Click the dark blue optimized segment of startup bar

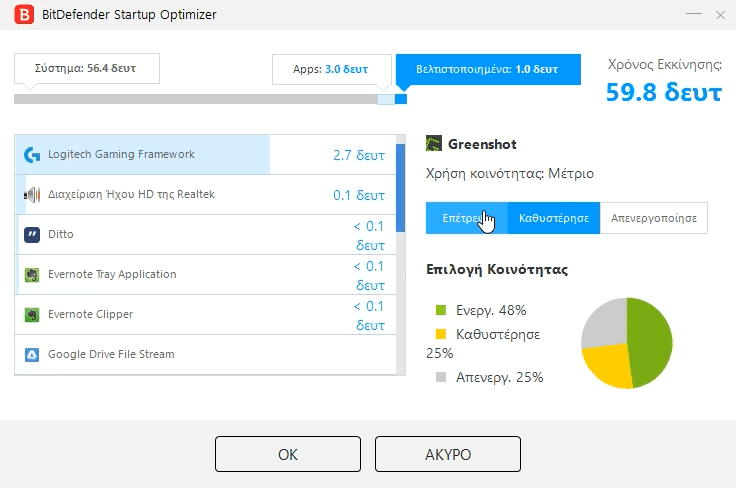[401, 99]
